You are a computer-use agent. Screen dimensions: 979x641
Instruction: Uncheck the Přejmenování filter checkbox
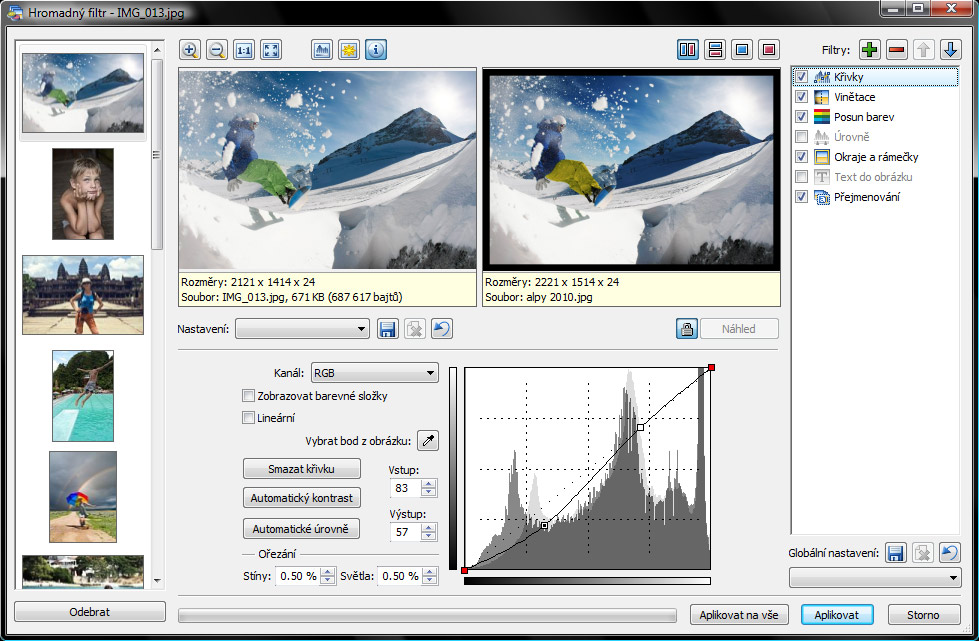tap(802, 197)
